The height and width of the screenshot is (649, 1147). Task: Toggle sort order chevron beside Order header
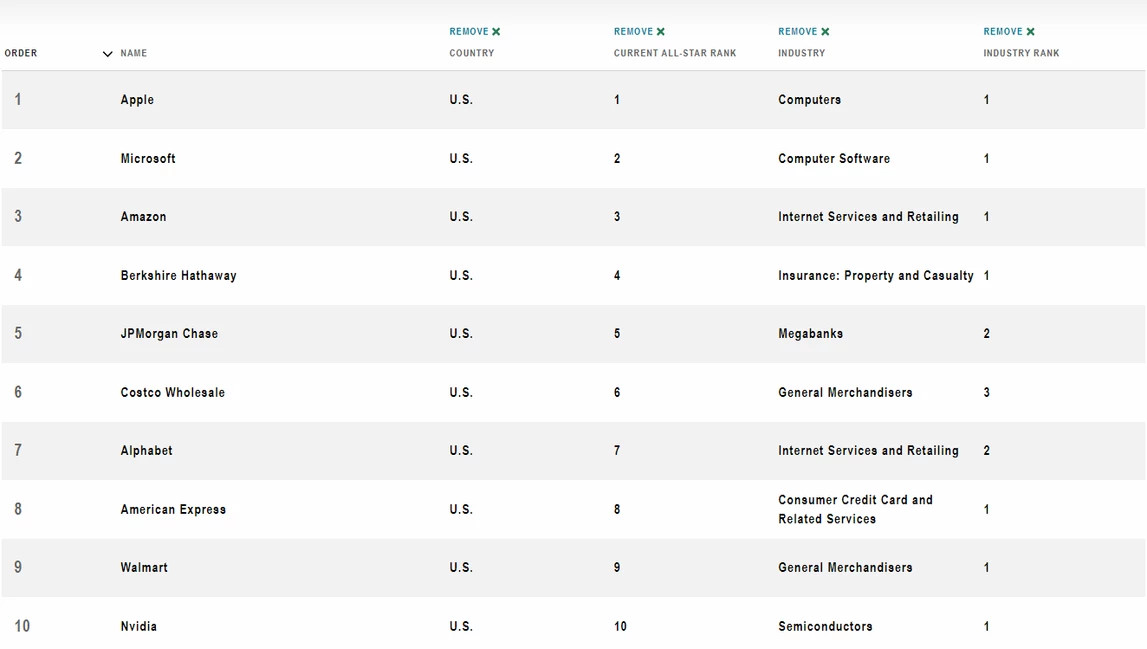[108, 53]
